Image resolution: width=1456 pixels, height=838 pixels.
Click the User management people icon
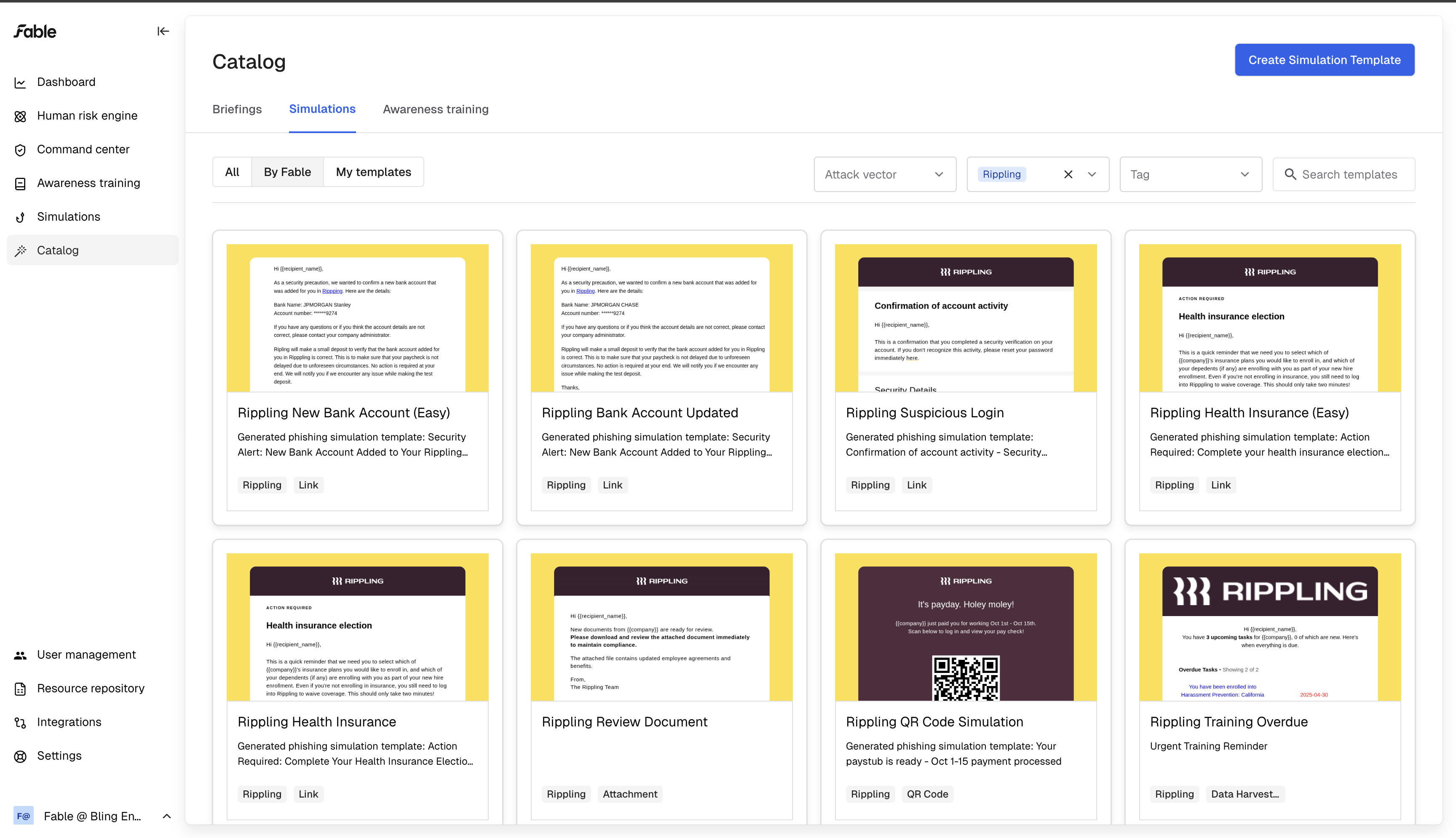click(20, 655)
